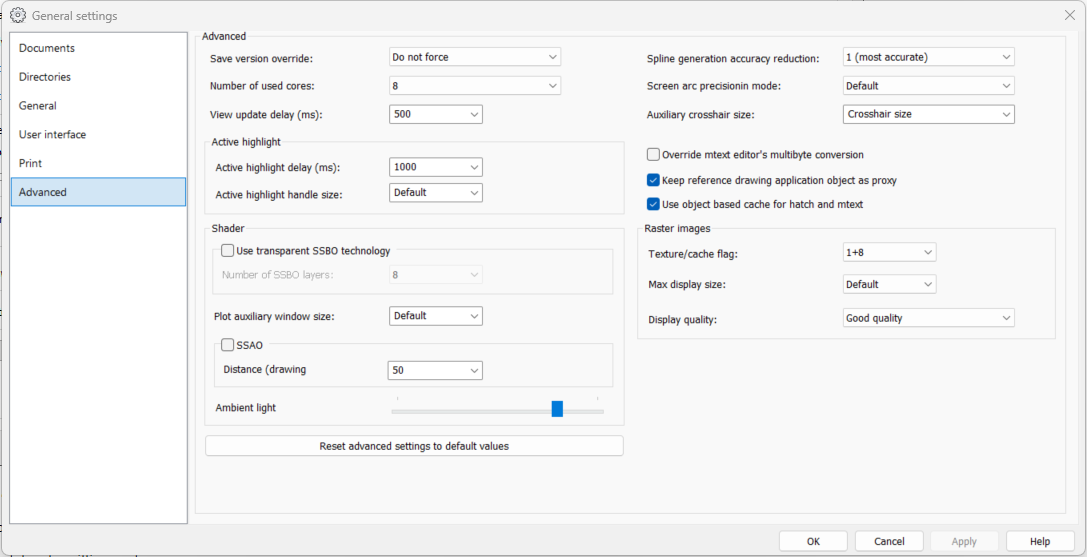This screenshot has width=1087, height=557.
Task: Close the General settings dialog
Action: pyautogui.click(x=1069, y=15)
